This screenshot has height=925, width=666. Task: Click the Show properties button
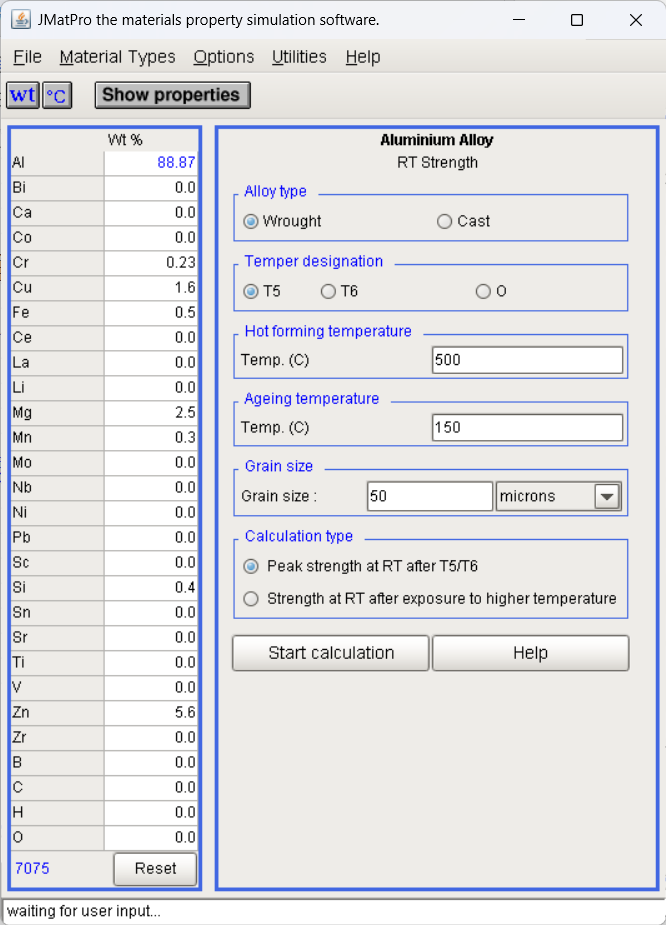coord(172,95)
